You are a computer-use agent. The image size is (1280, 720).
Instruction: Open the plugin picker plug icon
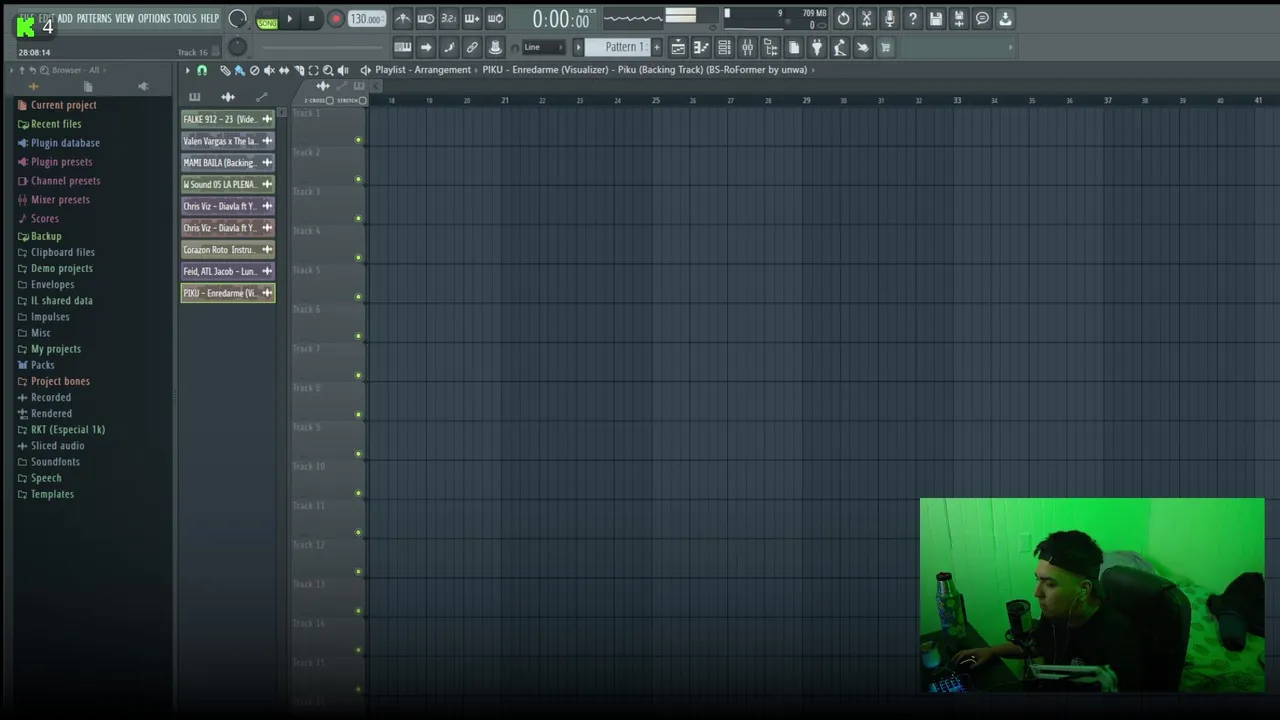[x=816, y=47]
